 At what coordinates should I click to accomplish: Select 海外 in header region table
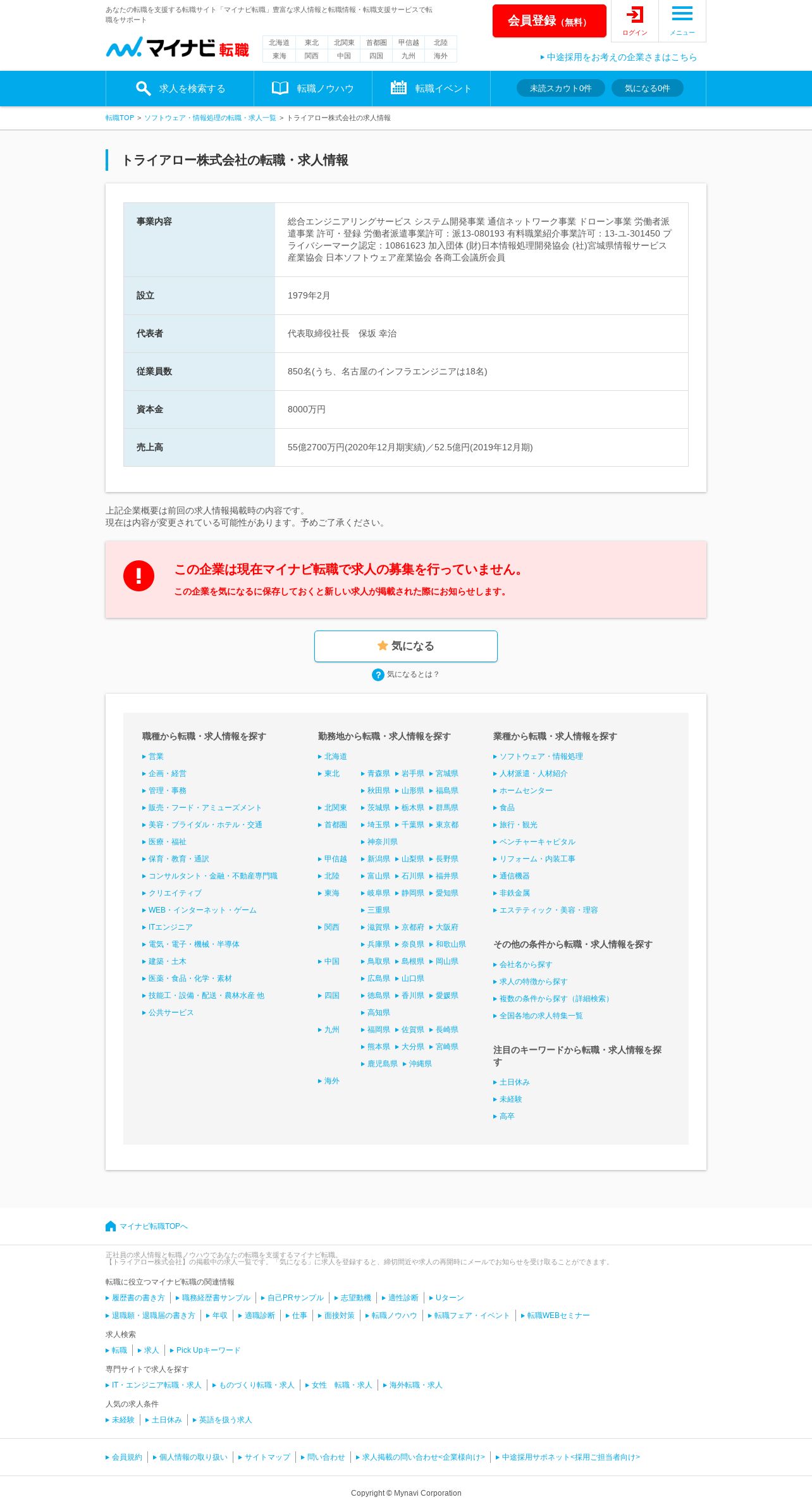tap(441, 56)
